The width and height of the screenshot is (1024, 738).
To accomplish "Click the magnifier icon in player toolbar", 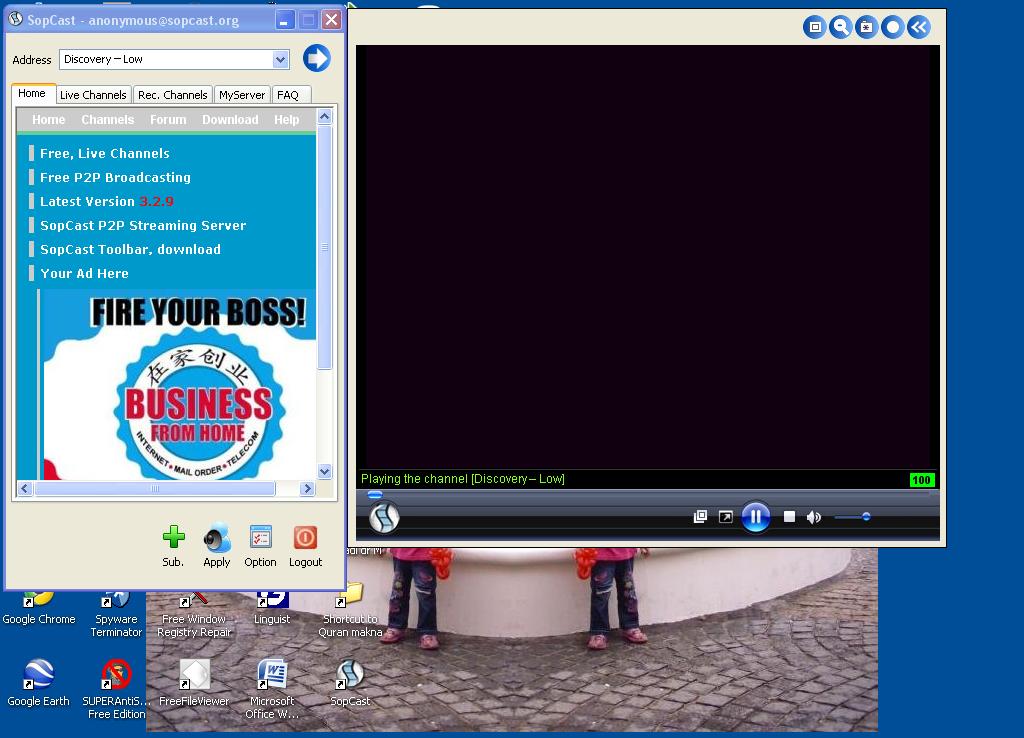I will tap(840, 27).
